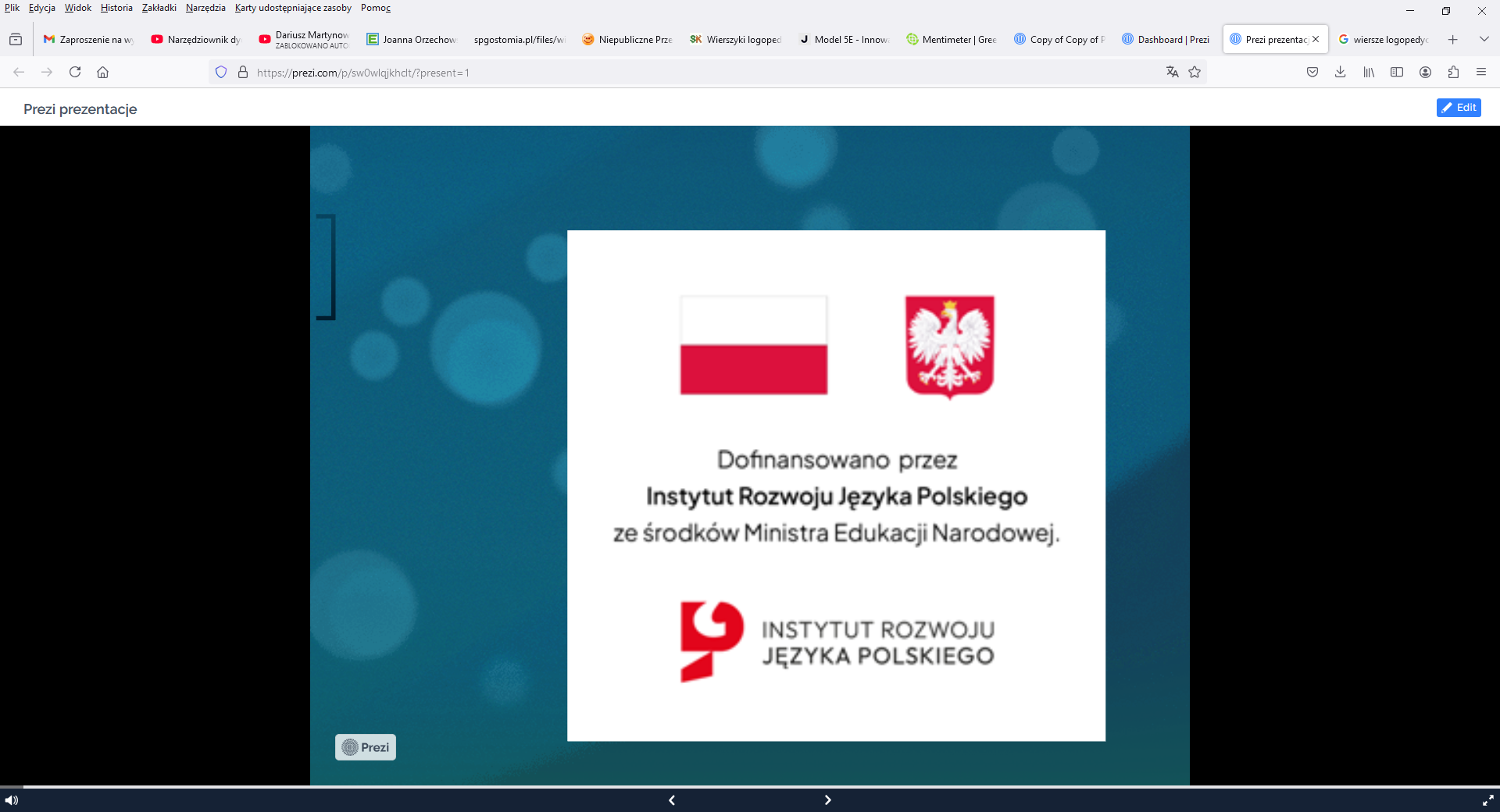Open a new browser tab
Image resolution: width=1500 pixels, height=812 pixels.
coord(1452,39)
